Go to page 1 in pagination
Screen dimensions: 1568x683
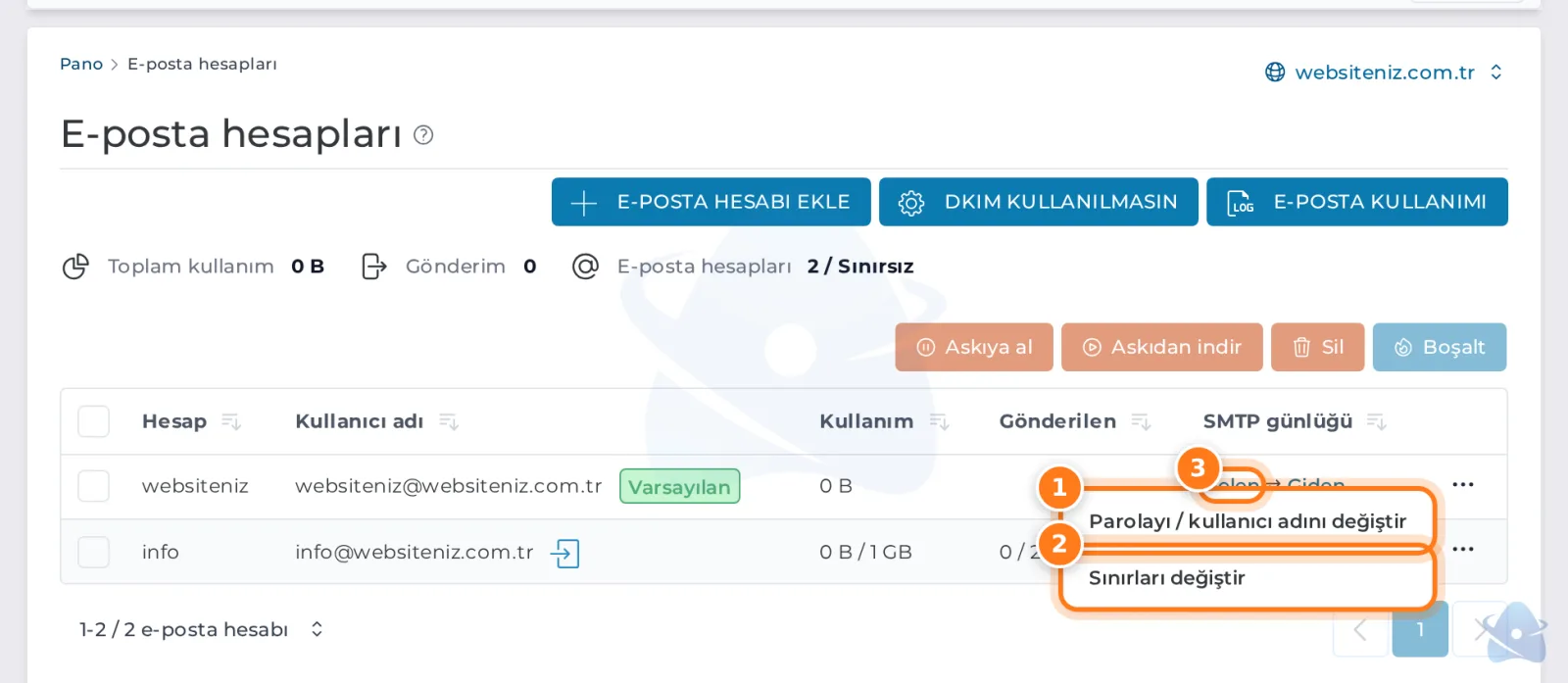[1420, 629]
